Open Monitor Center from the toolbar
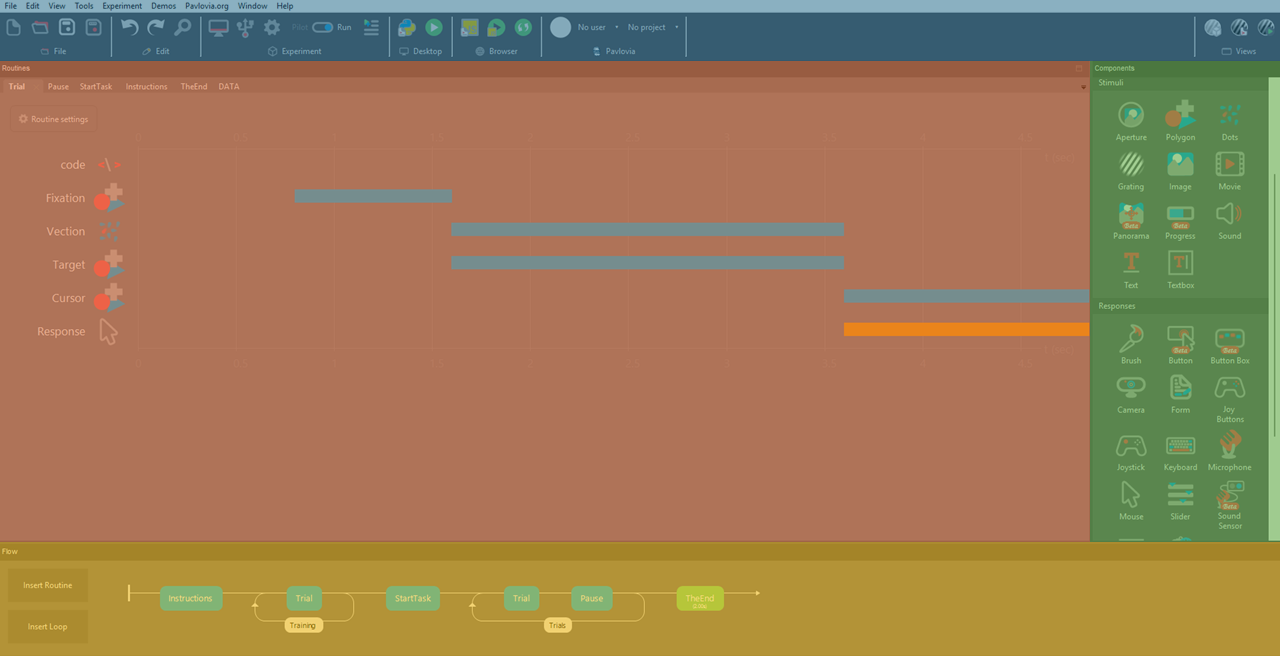The height and width of the screenshot is (656, 1280). point(218,28)
